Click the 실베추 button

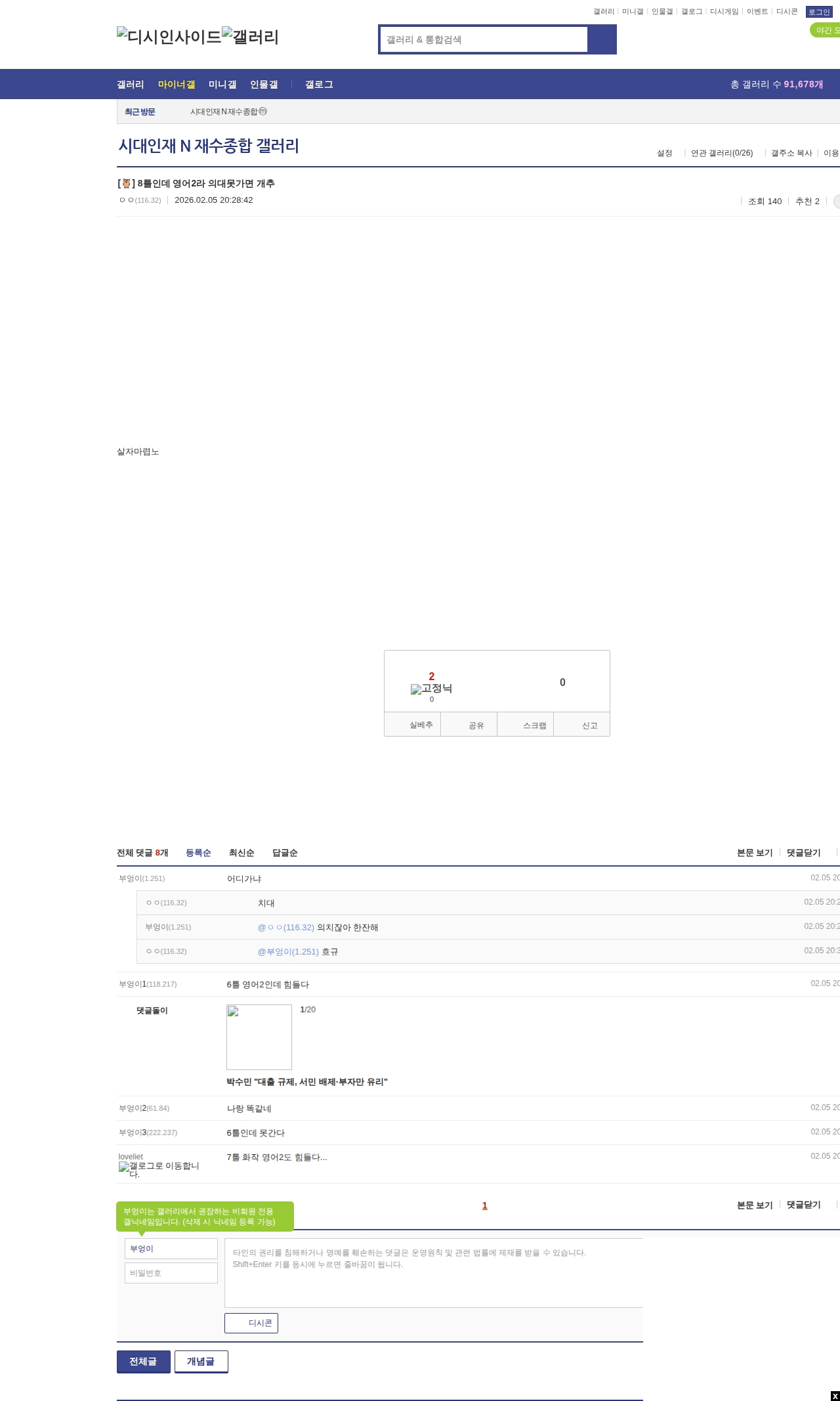pos(413,725)
